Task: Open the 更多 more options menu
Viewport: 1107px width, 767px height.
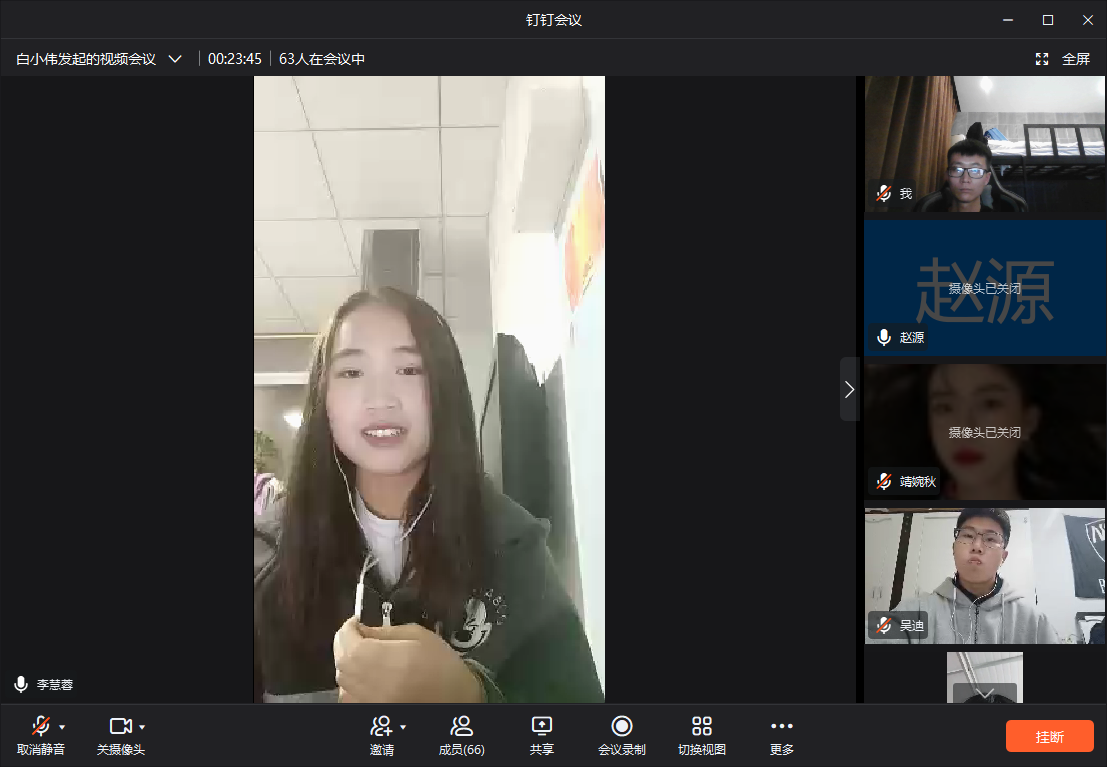Action: tap(781, 735)
